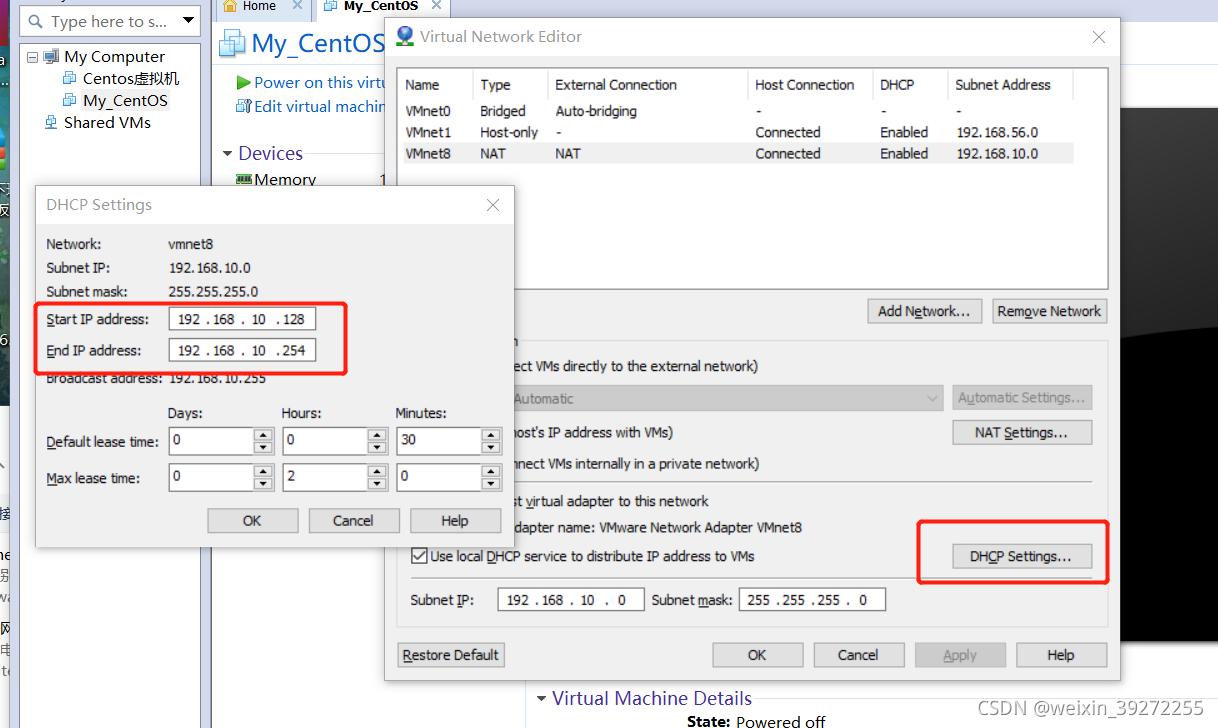
Task: Toggle Use local DHCP service checkbox
Action: point(419,556)
